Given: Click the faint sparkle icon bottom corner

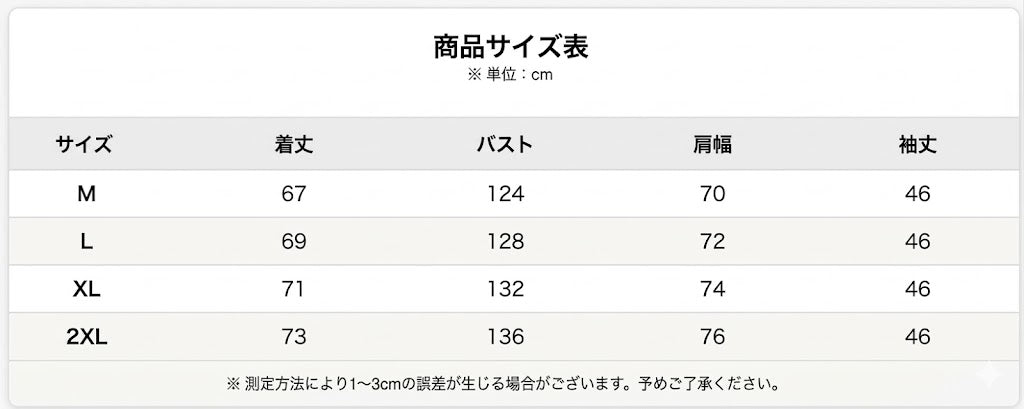Looking at the screenshot, I should click(x=989, y=378).
